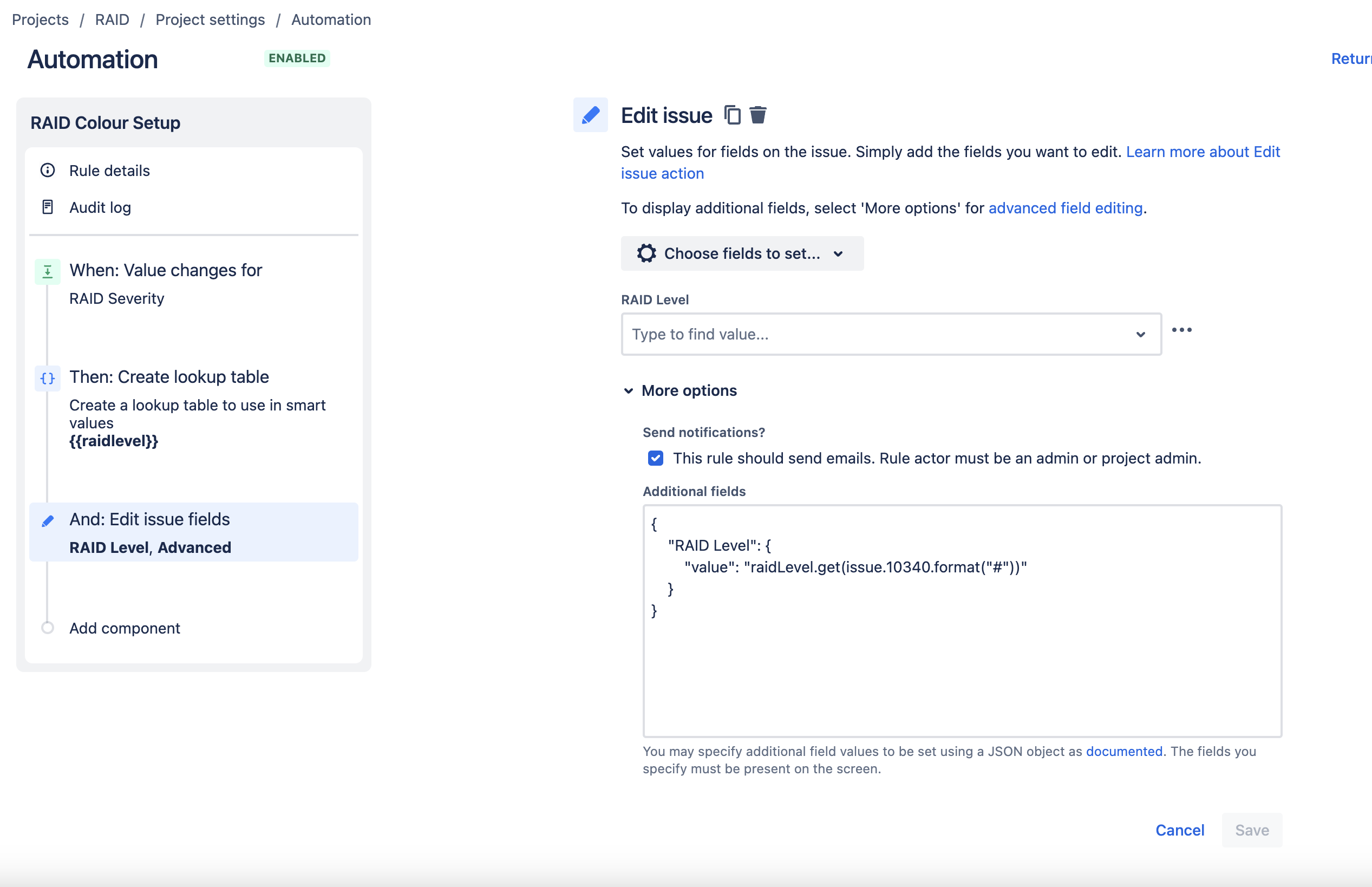Check the send notifications checkbox
1372x887 pixels.
tap(654, 458)
